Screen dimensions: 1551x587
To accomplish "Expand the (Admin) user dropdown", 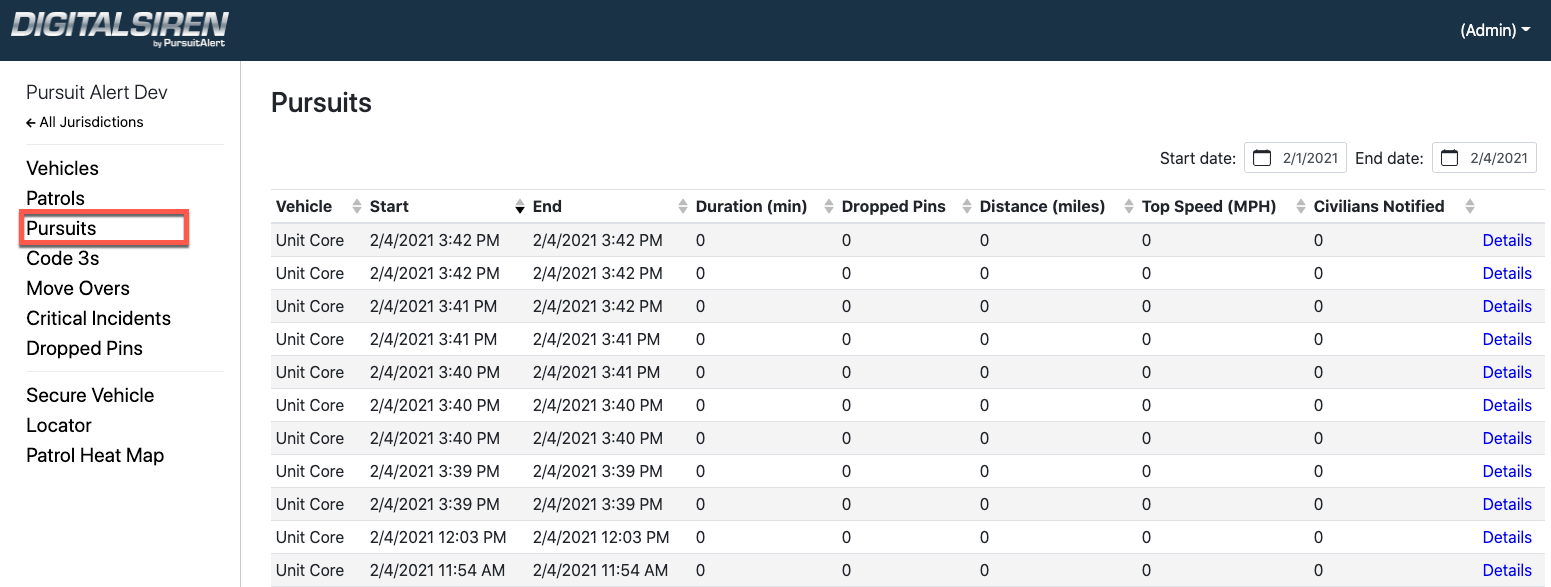I will [x=1495, y=30].
